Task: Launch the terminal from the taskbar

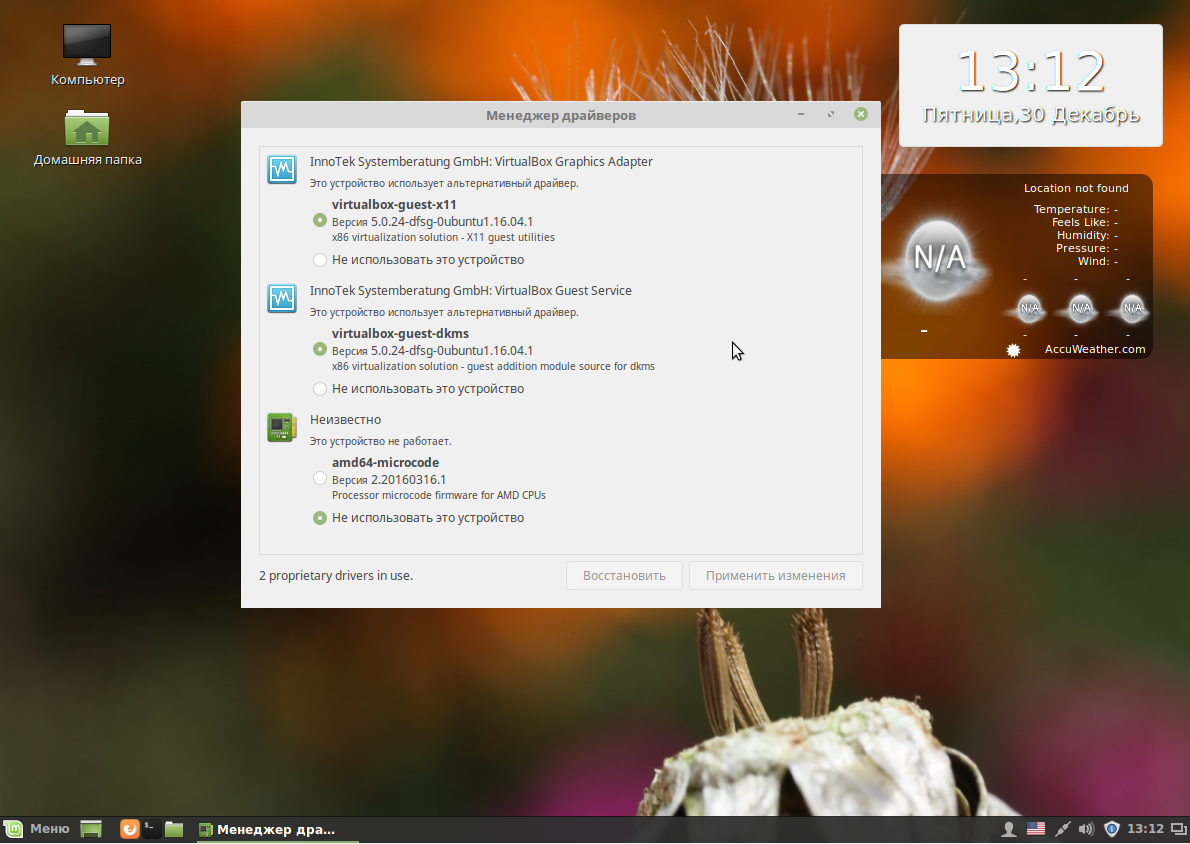Action: pyautogui.click(x=150, y=829)
